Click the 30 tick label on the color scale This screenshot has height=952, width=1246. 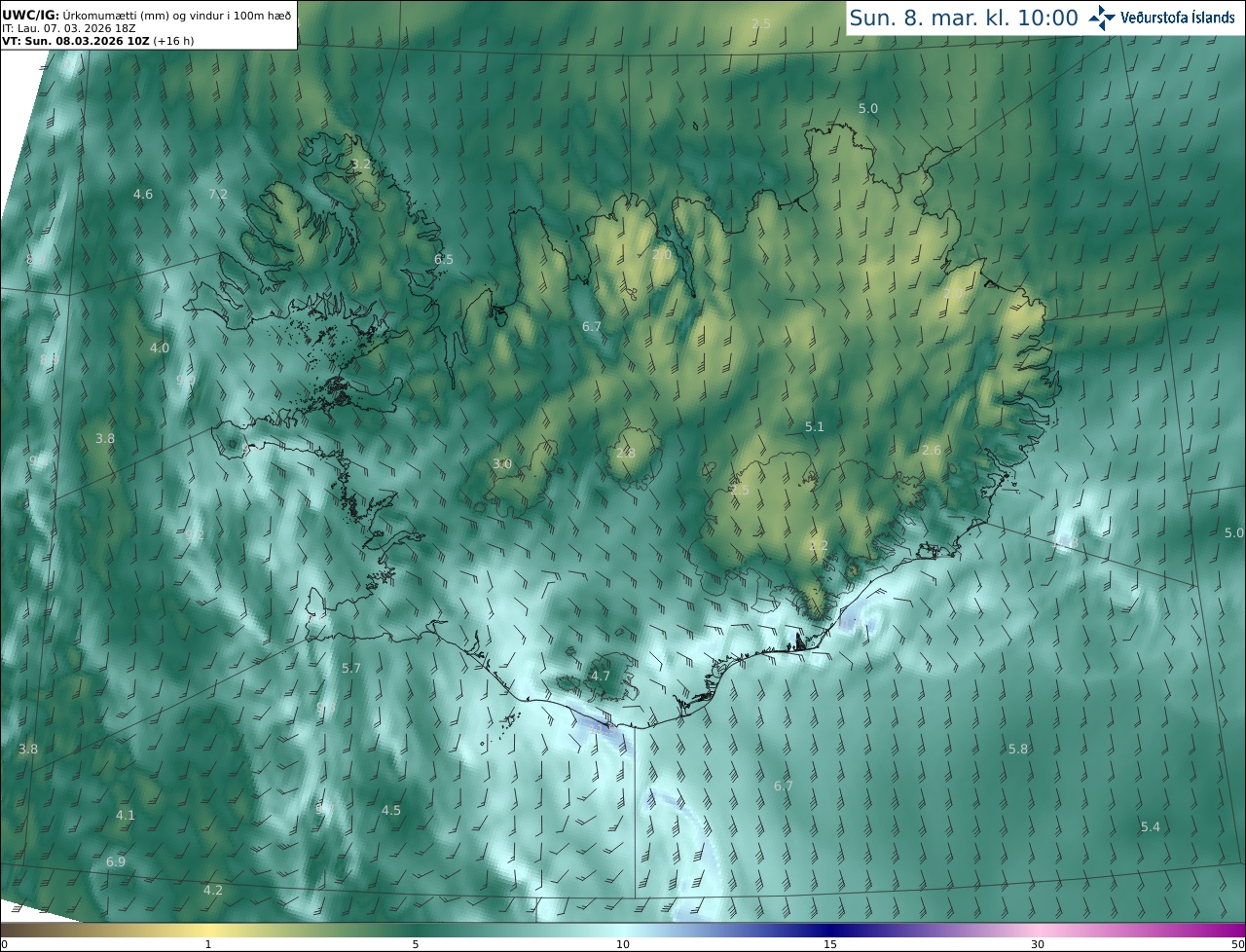1038,944
